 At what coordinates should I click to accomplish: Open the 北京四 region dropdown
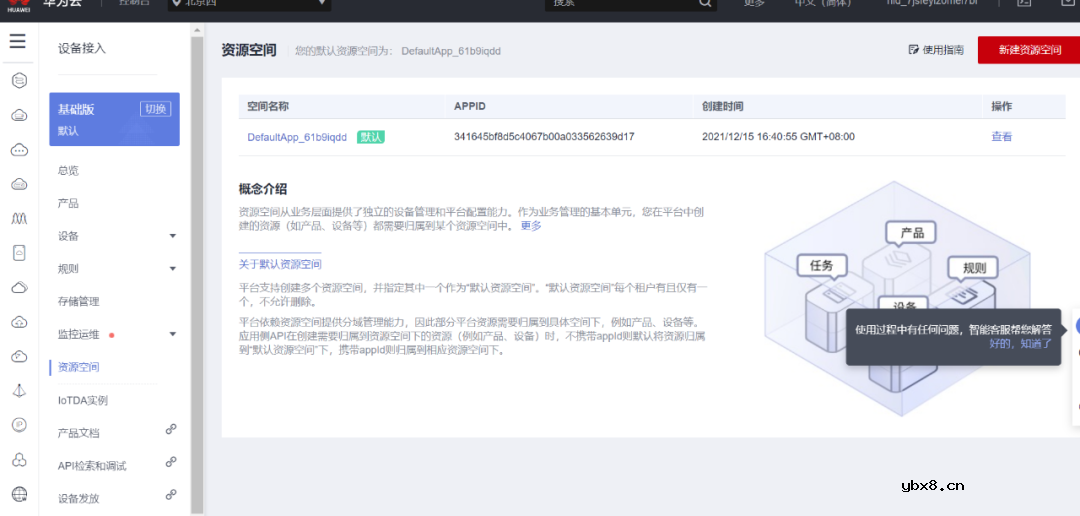point(249,3)
